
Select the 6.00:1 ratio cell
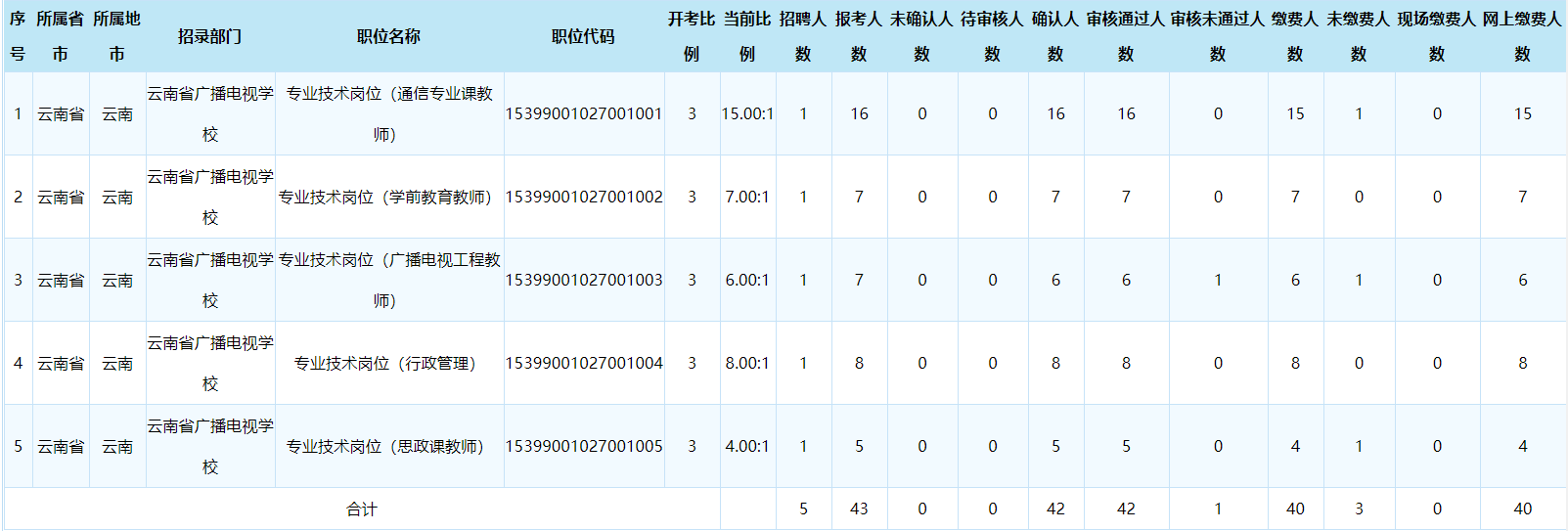tap(747, 280)
